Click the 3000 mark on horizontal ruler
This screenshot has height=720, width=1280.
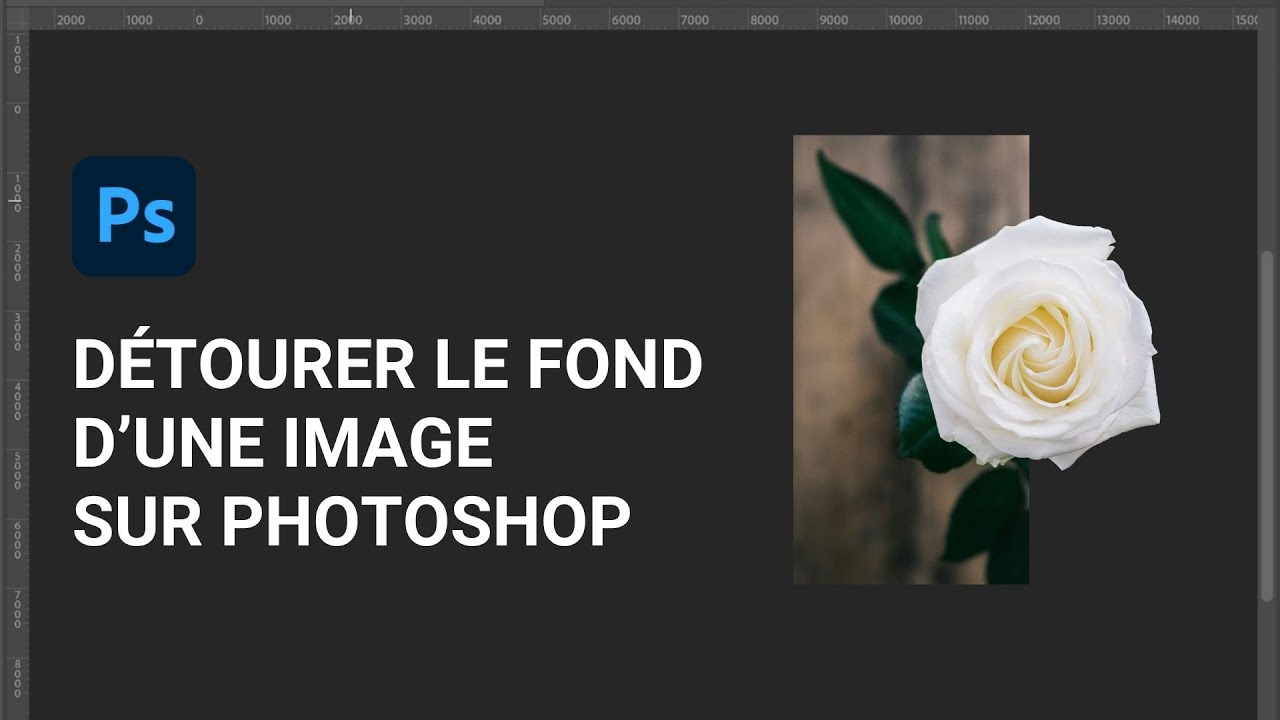coord(418,20)
